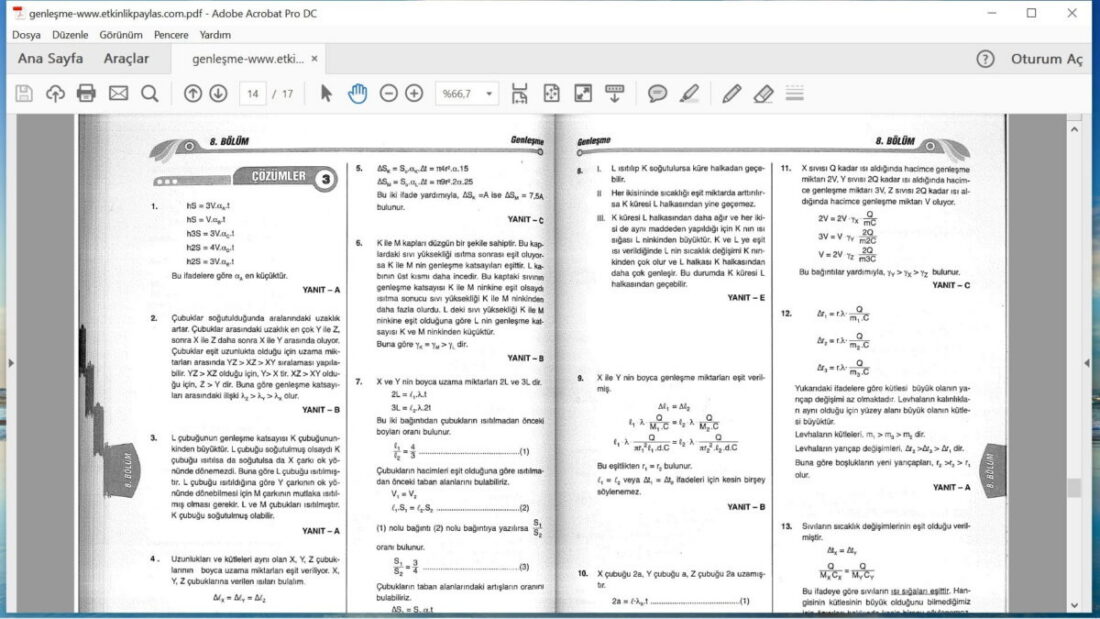This screenshot has height=619, width=1100.
Task: Click the zoom percentage field %66,7
Action: [x=458, y=93]
